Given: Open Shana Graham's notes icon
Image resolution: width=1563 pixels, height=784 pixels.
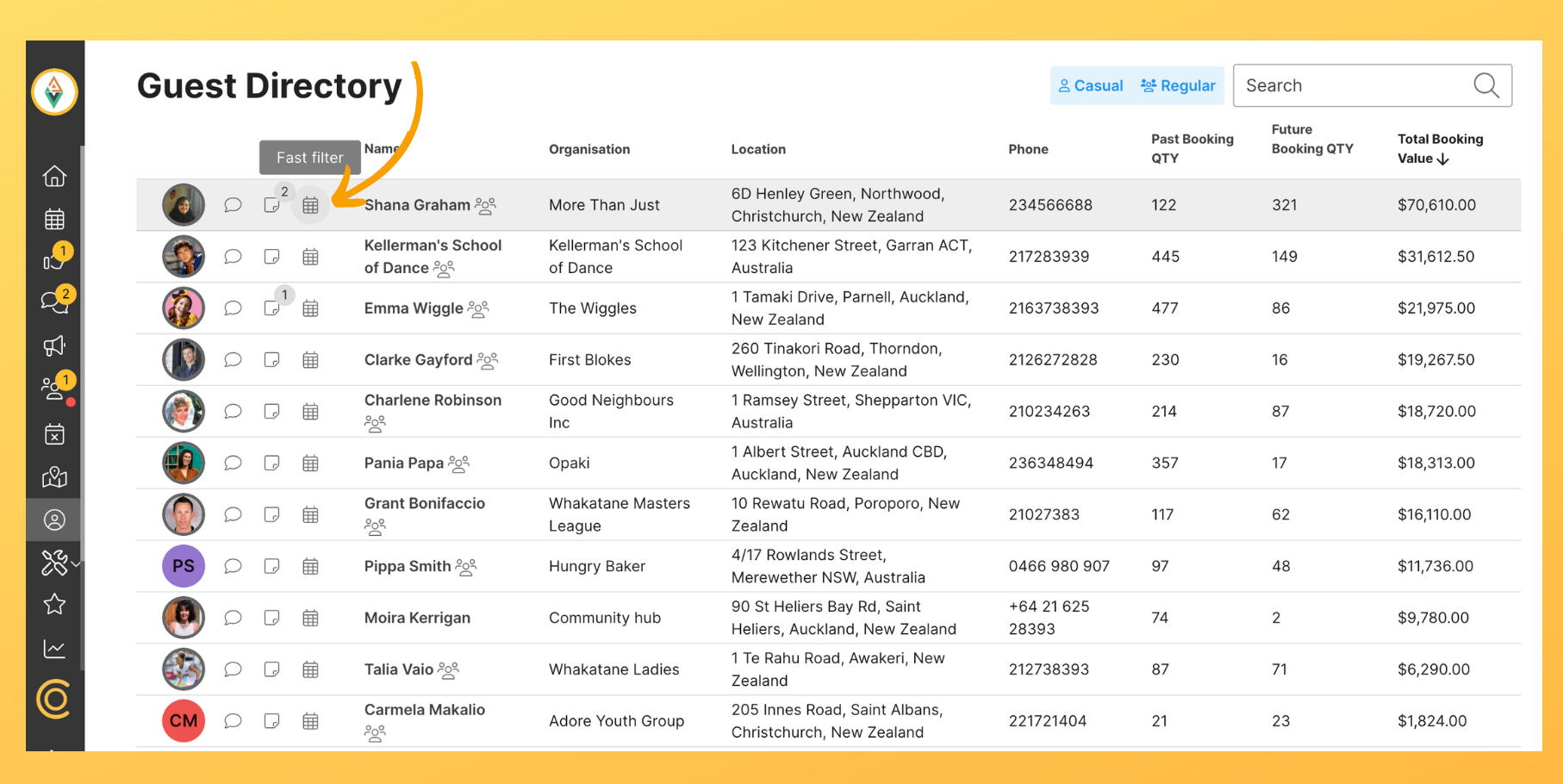Looking at the screenshot, I should pyautogui.click(x=271, y=205).
